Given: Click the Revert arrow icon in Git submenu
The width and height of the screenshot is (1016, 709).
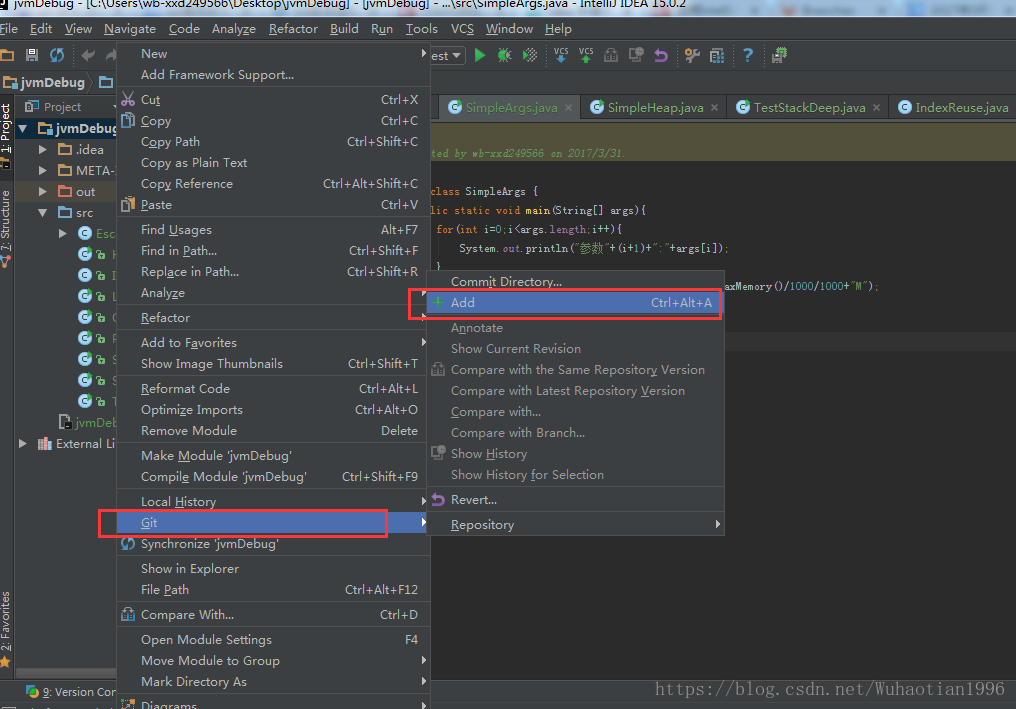Looking at the screenshot, I should point(439,500).
